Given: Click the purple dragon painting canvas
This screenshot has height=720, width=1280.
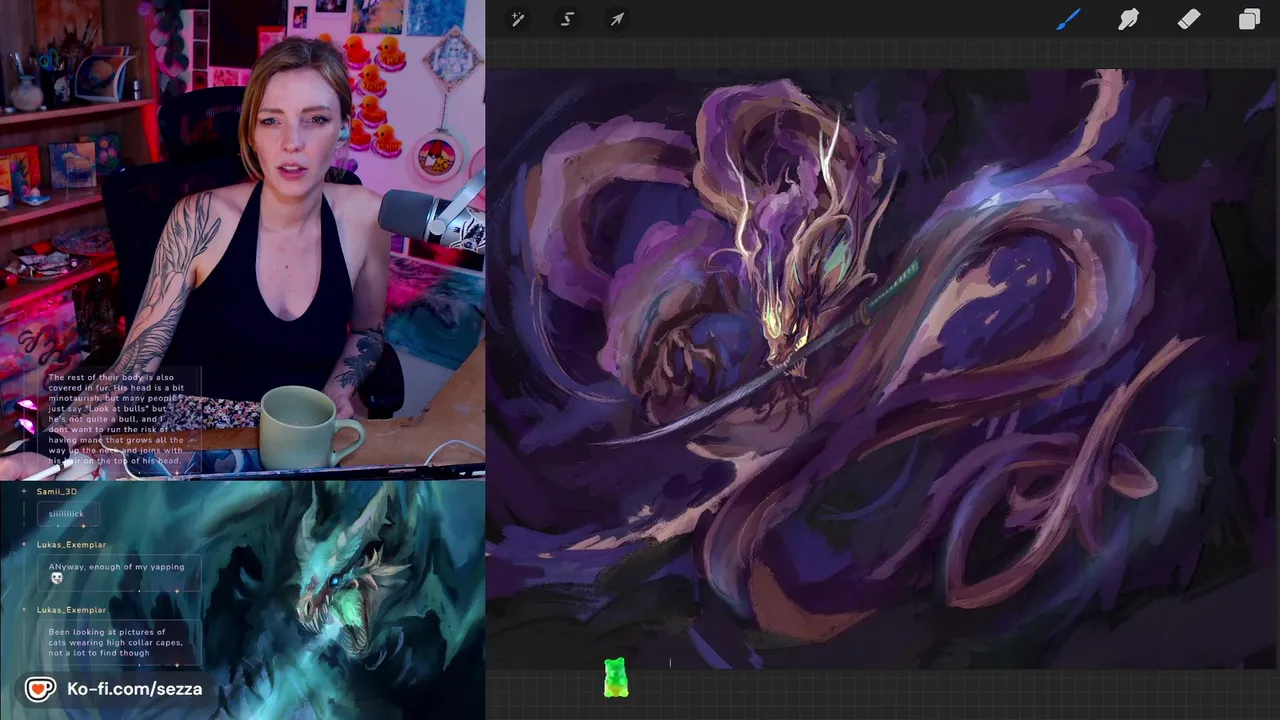Looking at the screenshot, I should point(881,368).
